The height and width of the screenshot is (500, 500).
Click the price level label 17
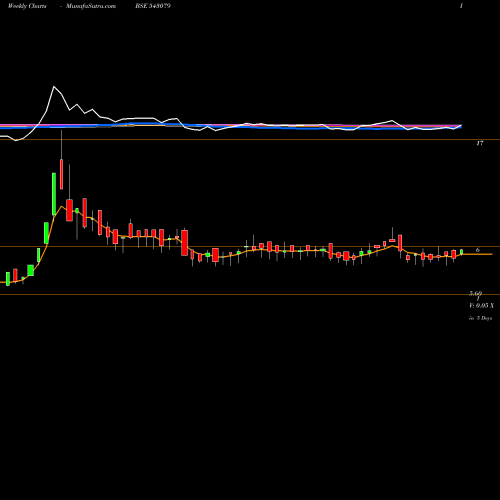[x=480, y=143]
